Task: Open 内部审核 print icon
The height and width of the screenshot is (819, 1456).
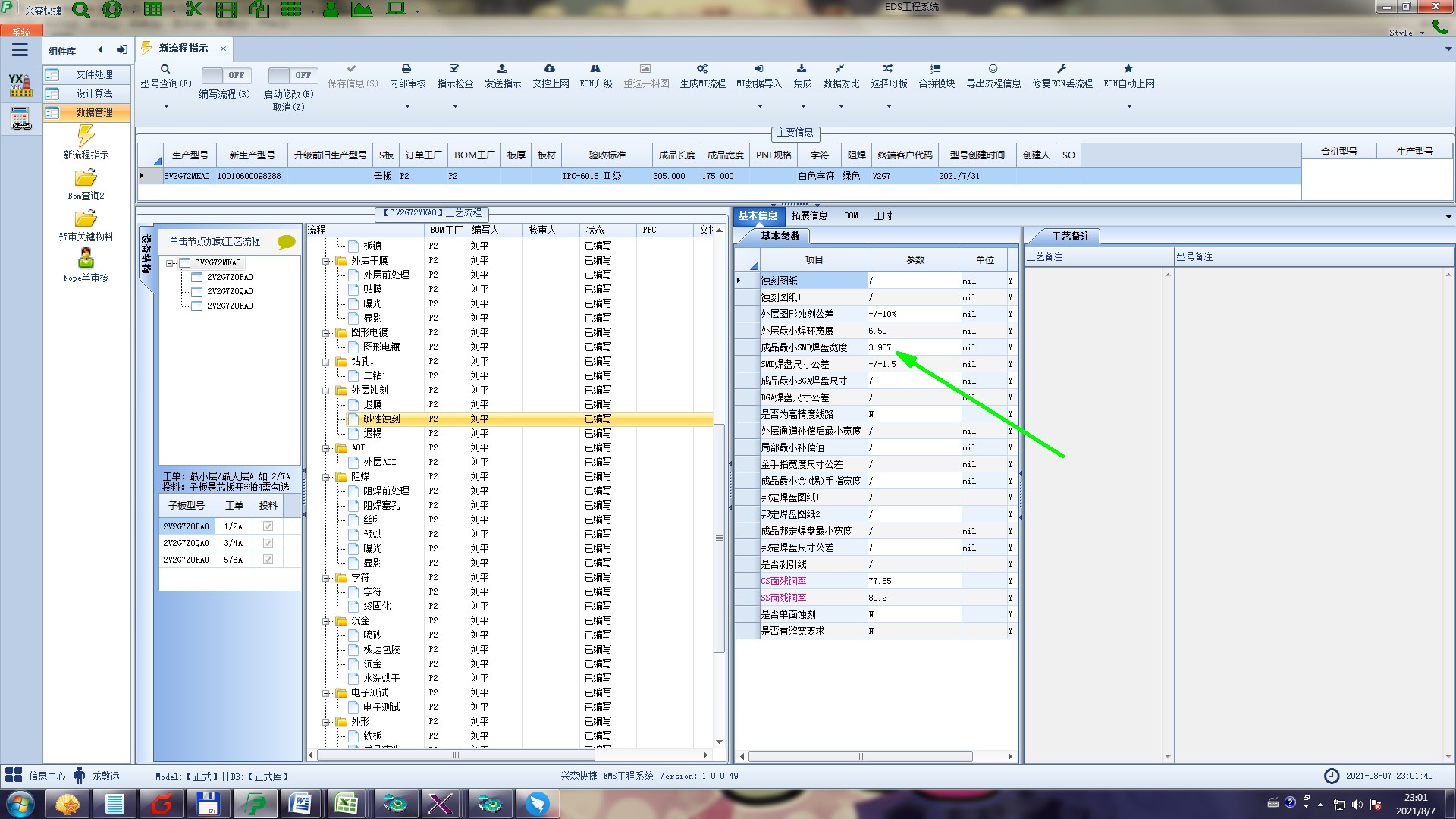Action: point(406,69)
